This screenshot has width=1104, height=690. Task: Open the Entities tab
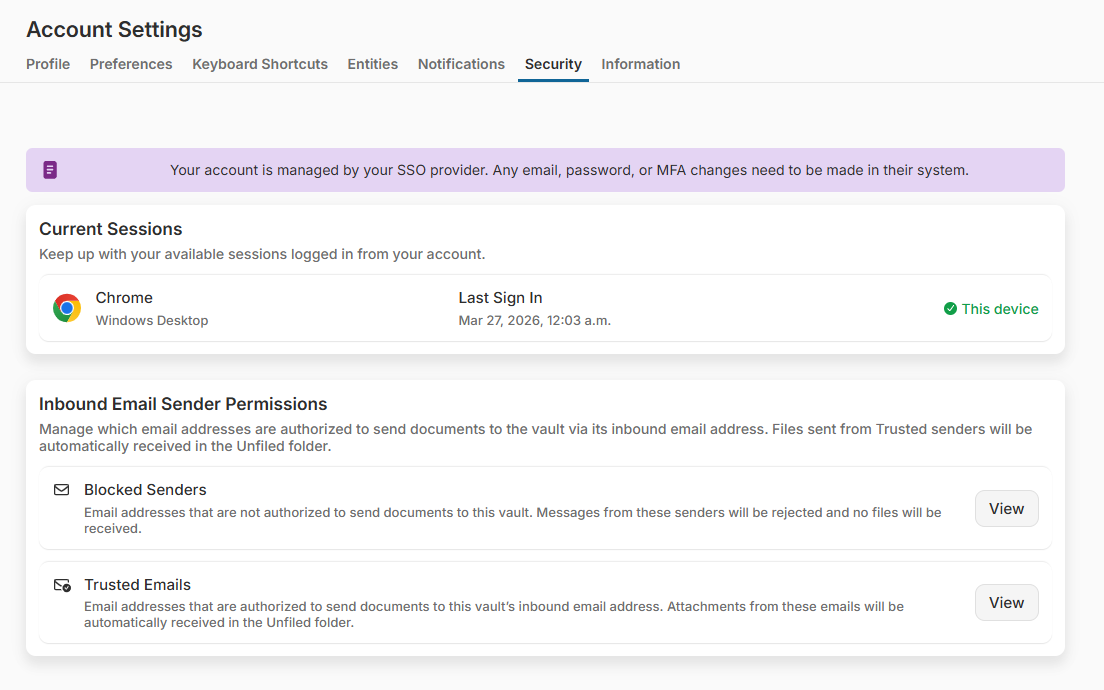tap(372, 64)
